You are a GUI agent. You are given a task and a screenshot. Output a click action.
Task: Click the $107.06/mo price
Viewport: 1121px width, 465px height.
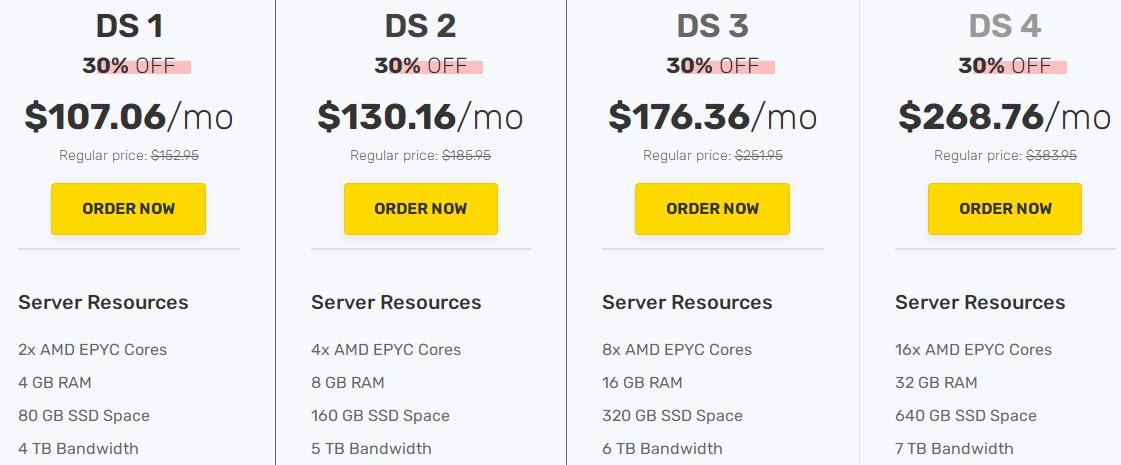129,117
